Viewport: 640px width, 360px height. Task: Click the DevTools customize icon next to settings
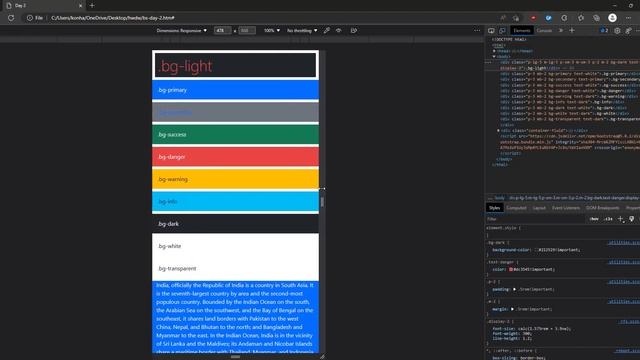point(629,31)
